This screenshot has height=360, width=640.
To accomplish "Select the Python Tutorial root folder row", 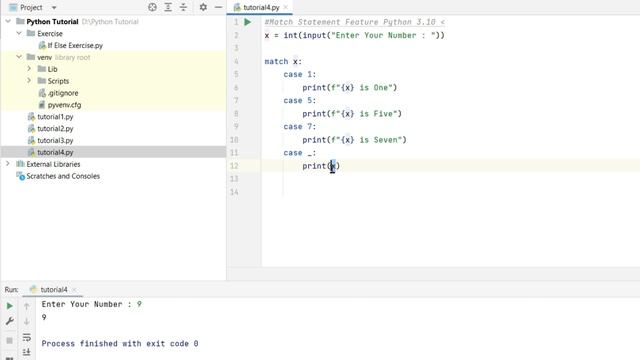I will pyautogui.click(x=113, y=21).
